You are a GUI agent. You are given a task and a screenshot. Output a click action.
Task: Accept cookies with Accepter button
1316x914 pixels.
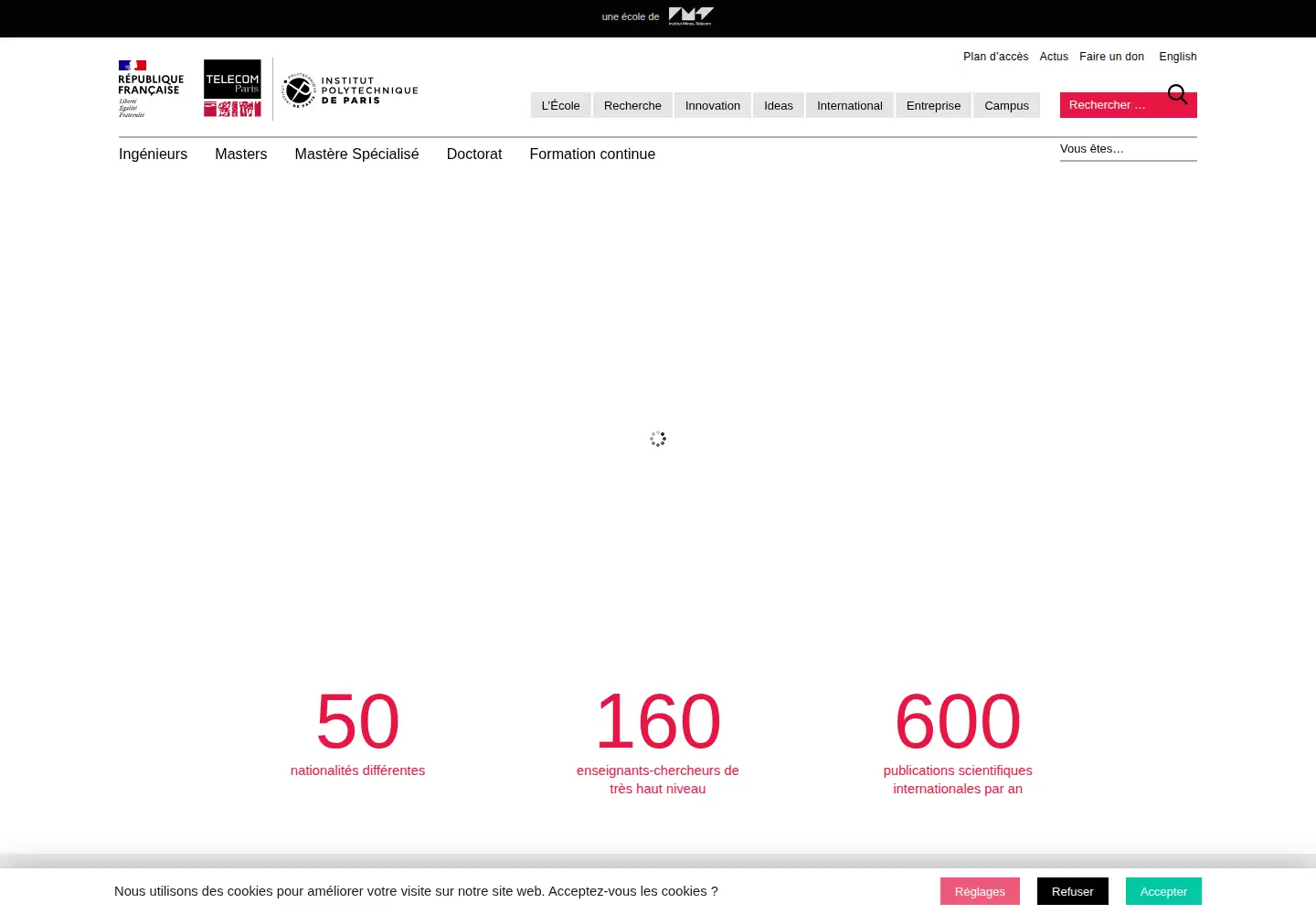[x=1163, y=891]
